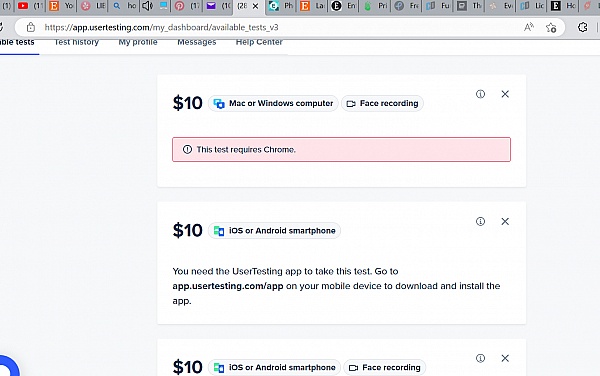Open the My profile tab
This screenshot has width=600, height=376.
tap(138, 42)
